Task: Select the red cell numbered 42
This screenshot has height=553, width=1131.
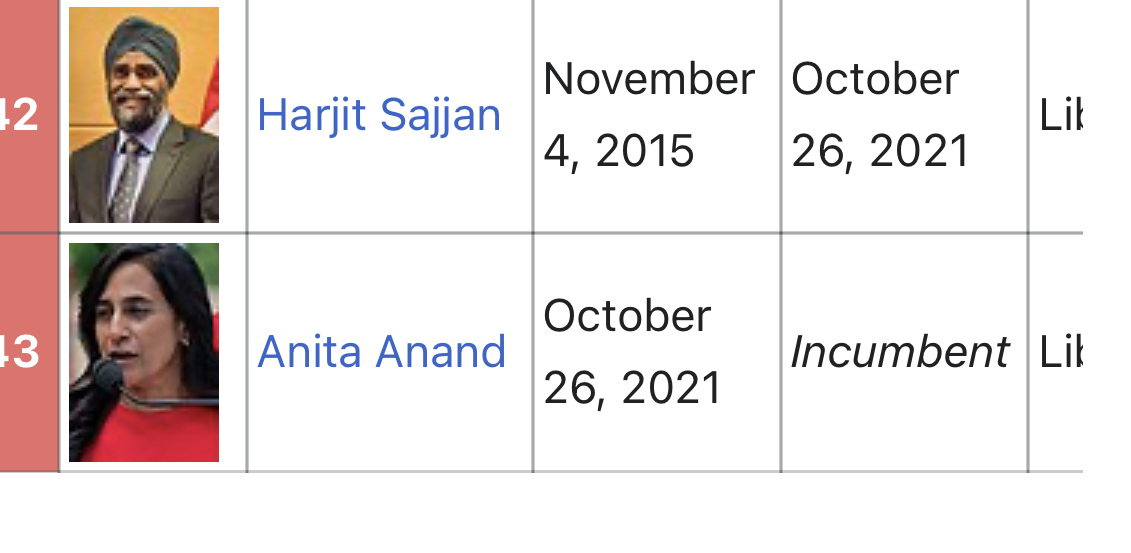Action: pos(29,116)
